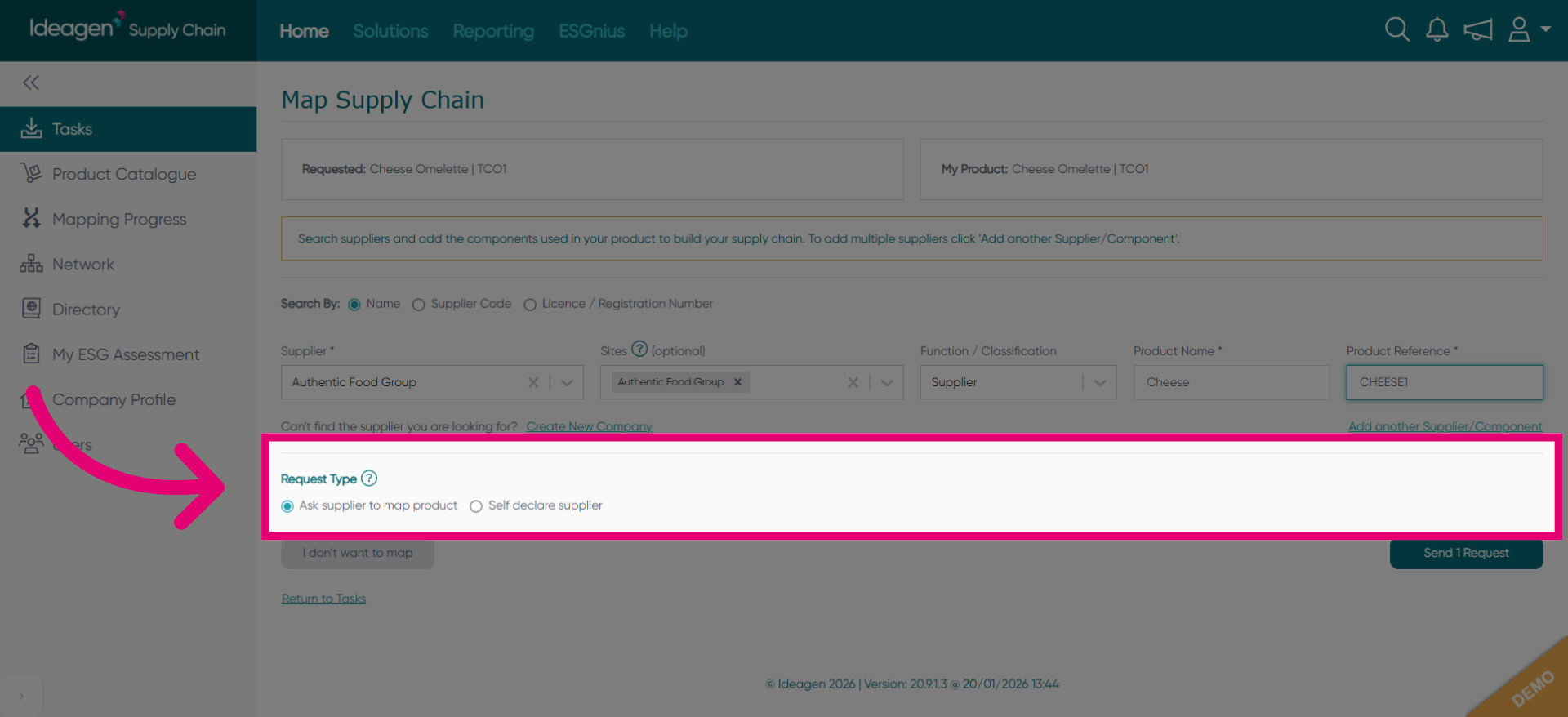Open Tasks in the sidebar

[128, 129]
